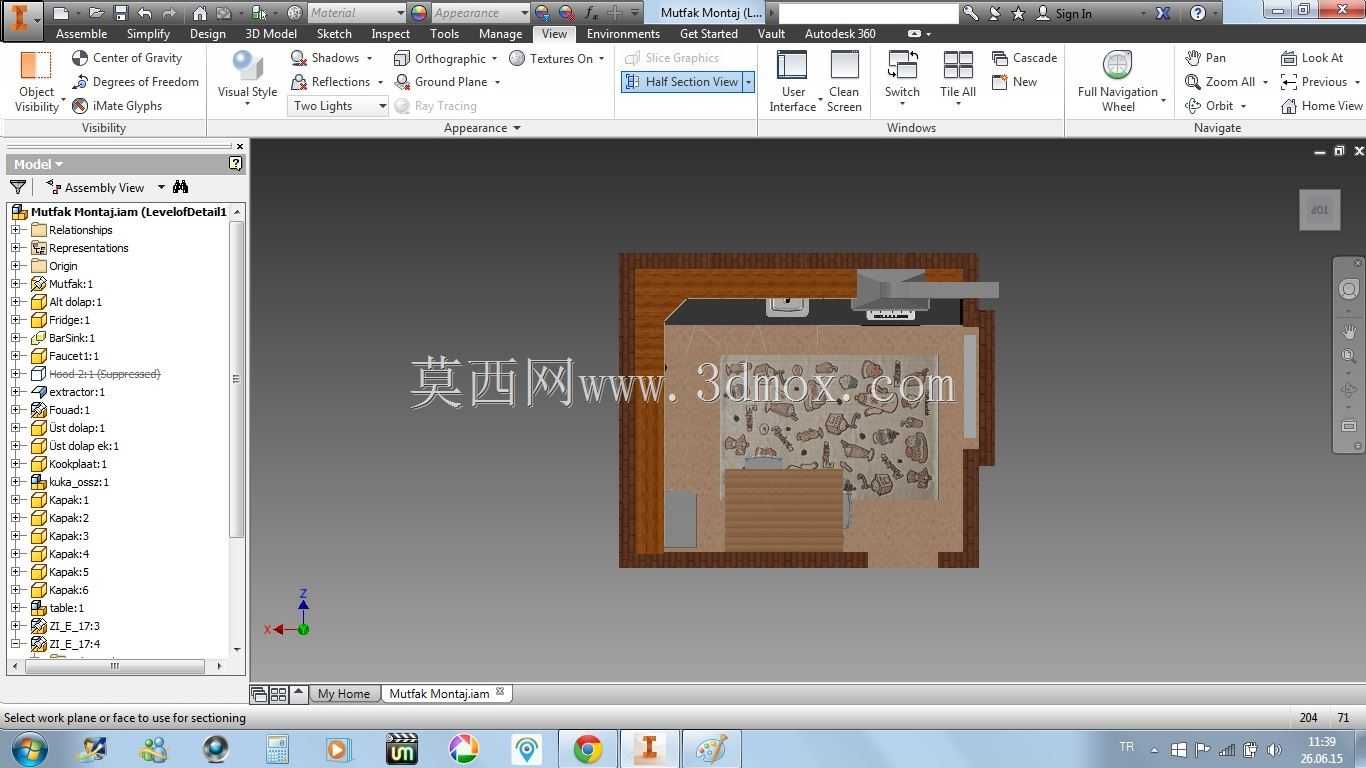This screenshot has height=768, width=1366.
Task: Select Fridge:1 in model browser
Action: point(69,320)
